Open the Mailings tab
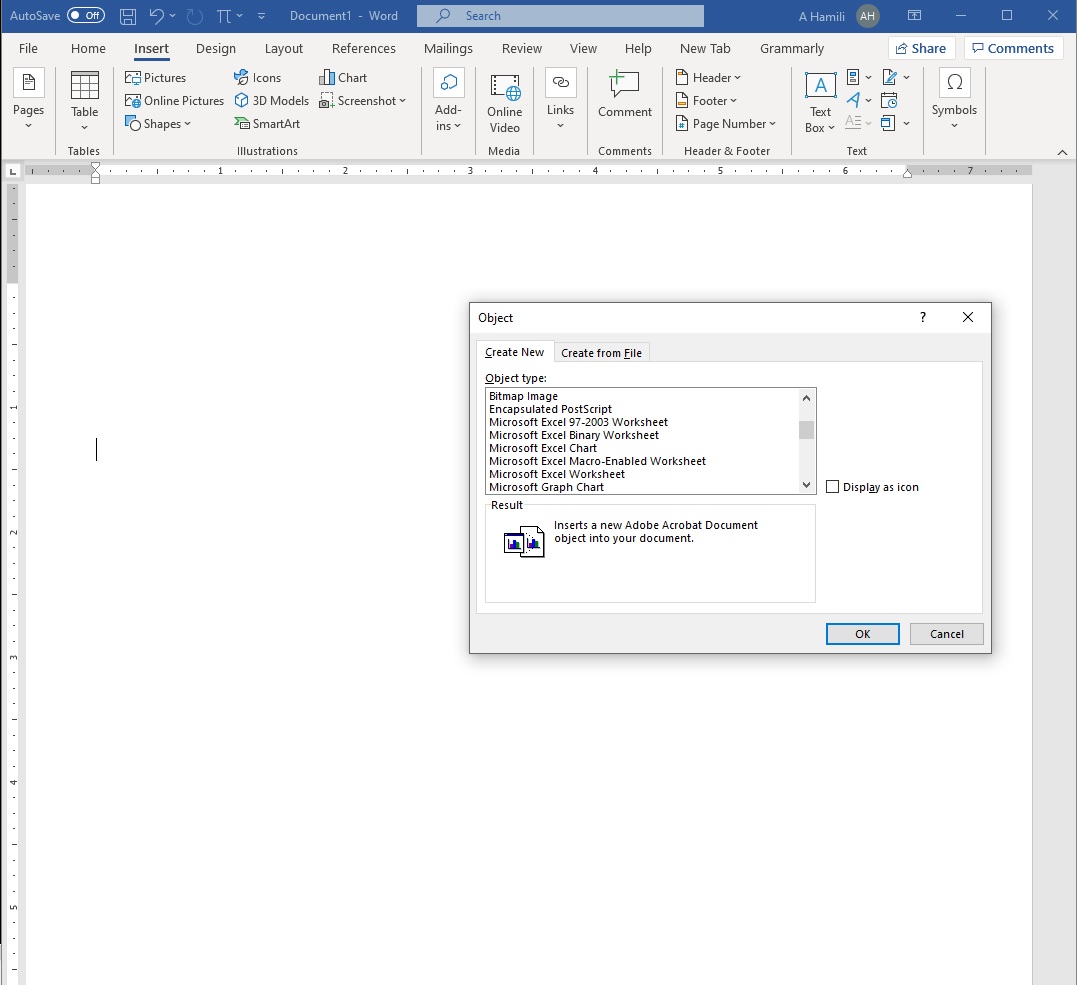This screenshot has width=1077, height=985. pos(448,48)
